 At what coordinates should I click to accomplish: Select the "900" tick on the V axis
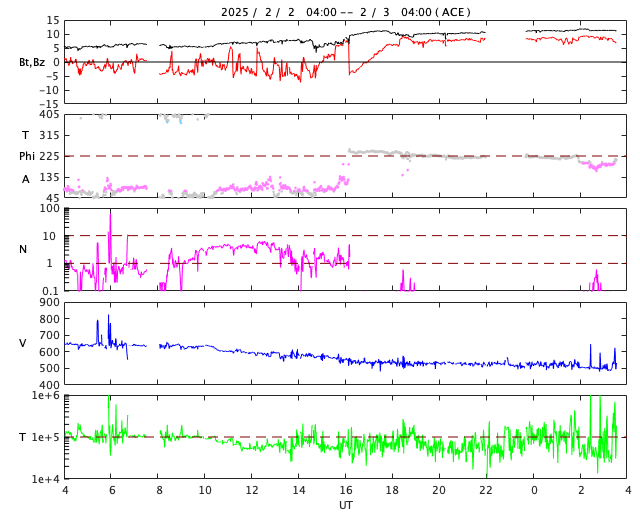click(49, 302)
